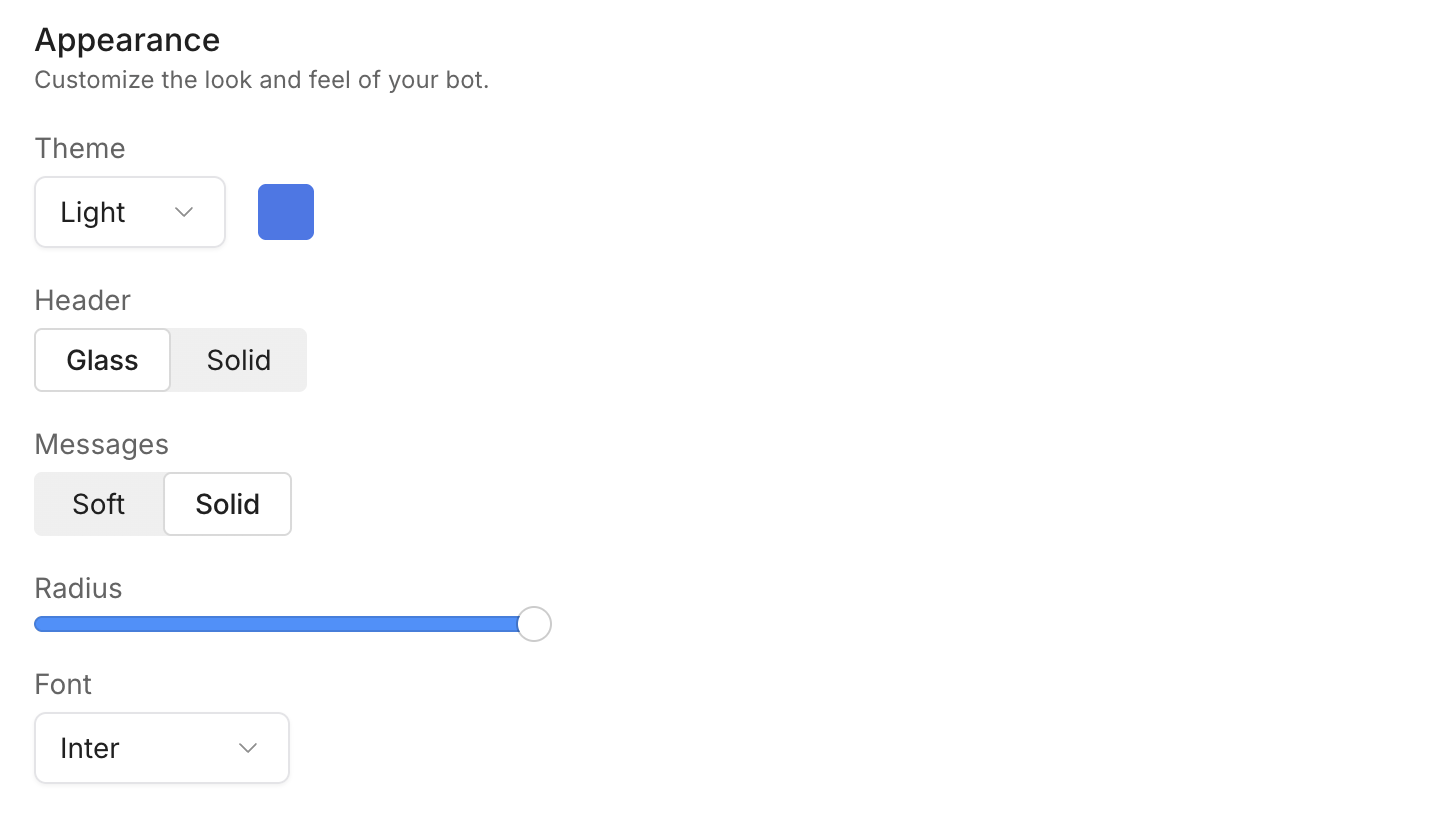Viewport: 1452px width, 818px height.
Task: Click the "Customize the look and feel" description
Action: coord(262,80)
